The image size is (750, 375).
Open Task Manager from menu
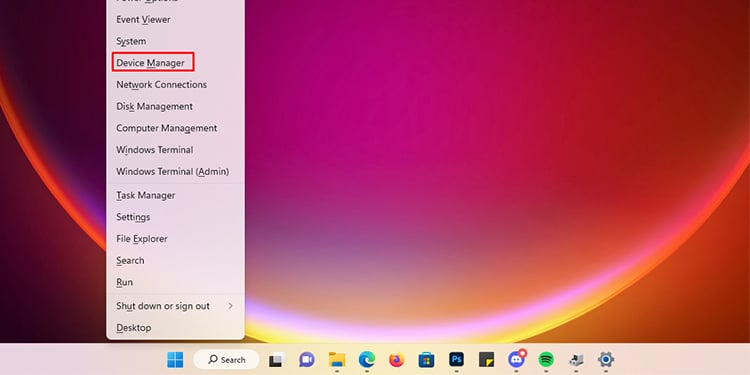click(x=176, y=195)
